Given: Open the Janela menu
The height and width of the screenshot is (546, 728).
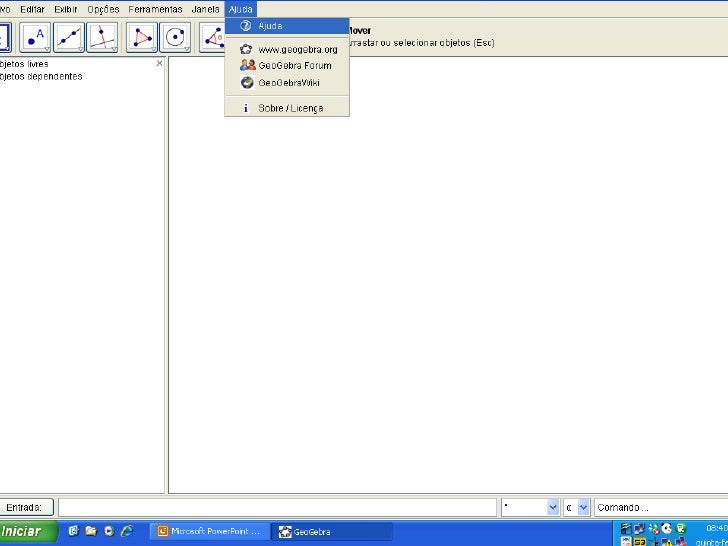Looking at the screenshot, I should point(205,9).
